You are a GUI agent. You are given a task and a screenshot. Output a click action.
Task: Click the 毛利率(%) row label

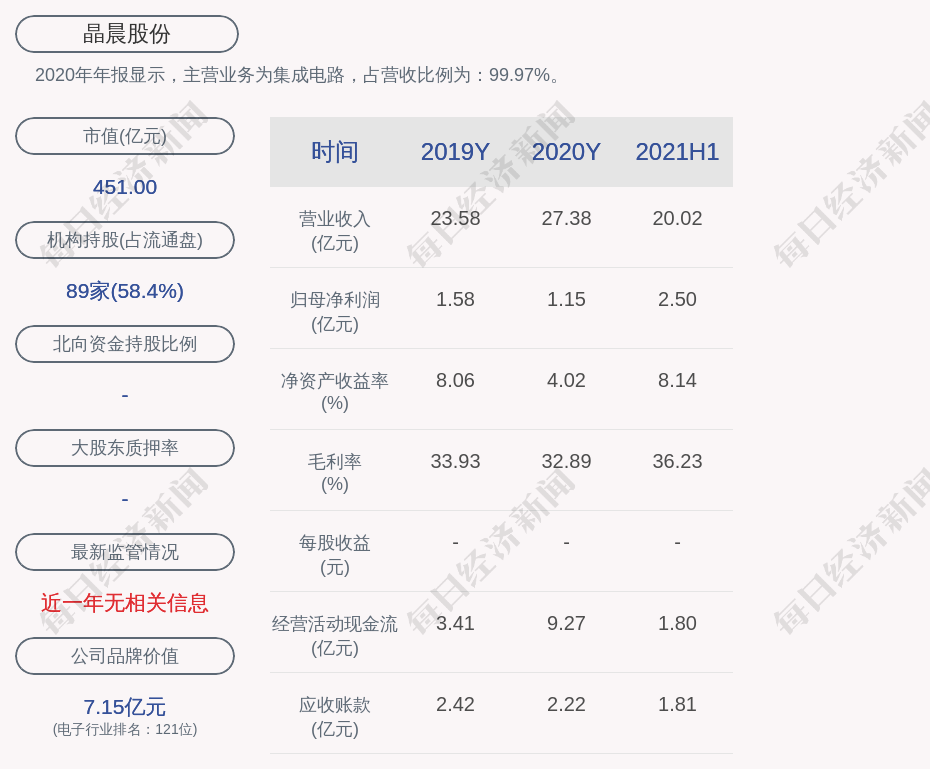pos(335,473)
